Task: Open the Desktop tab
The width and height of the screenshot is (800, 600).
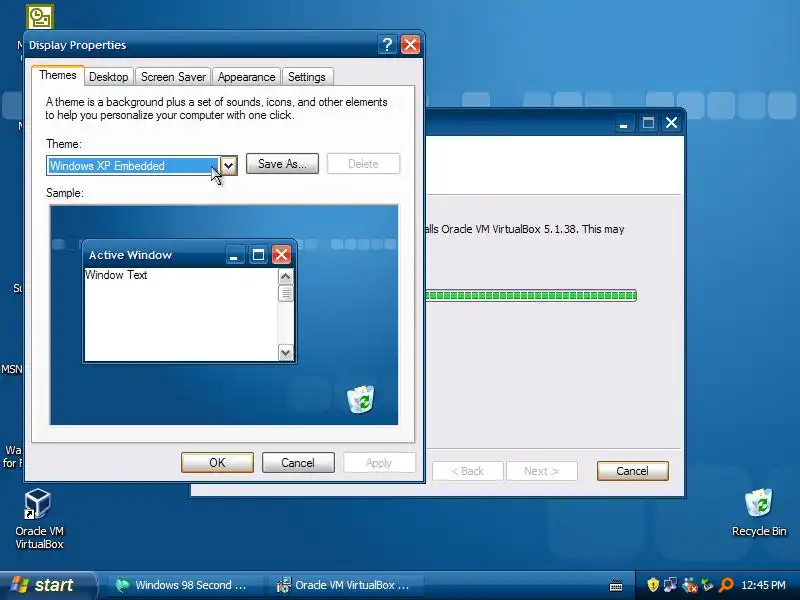Action: (108, 77)
